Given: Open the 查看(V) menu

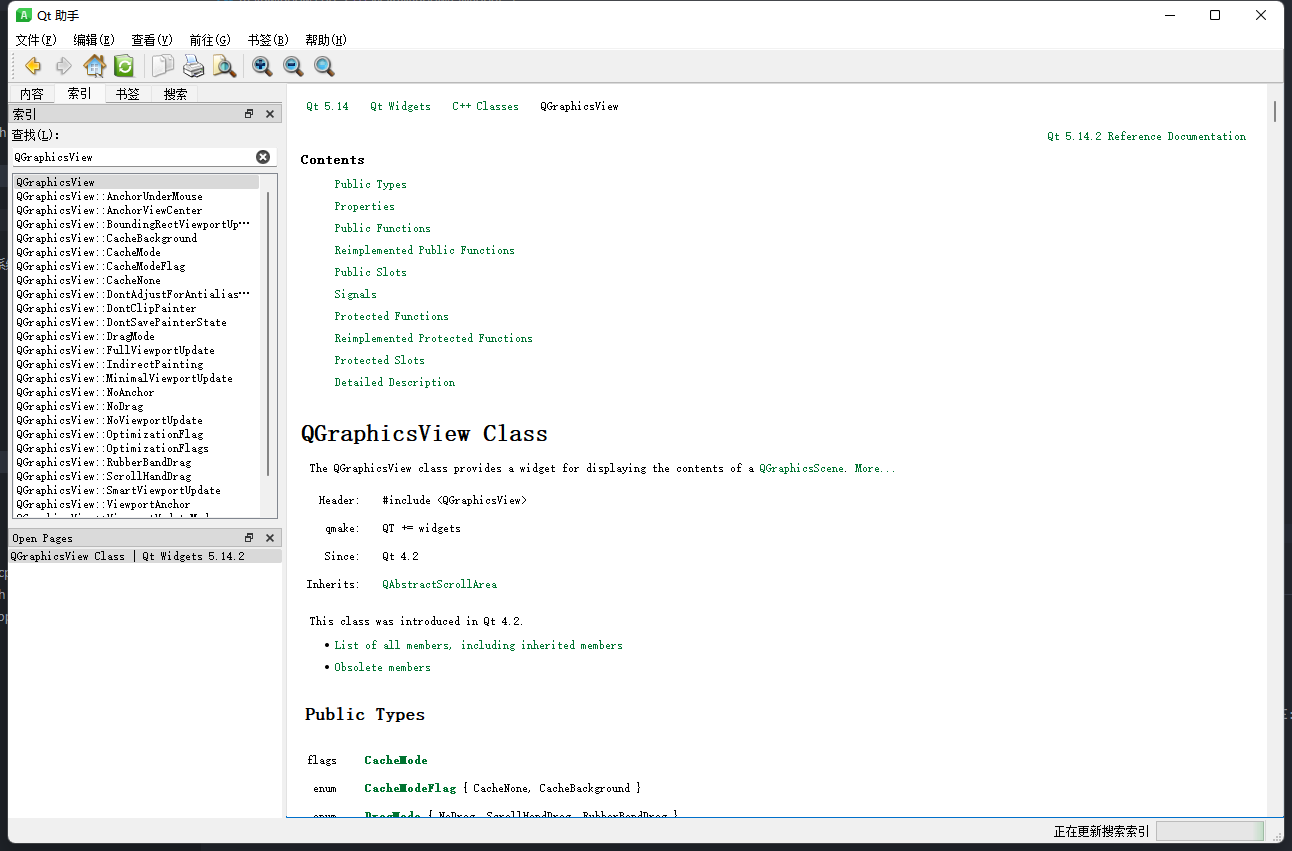Looking at the screenshot, I should pos(152,40).
